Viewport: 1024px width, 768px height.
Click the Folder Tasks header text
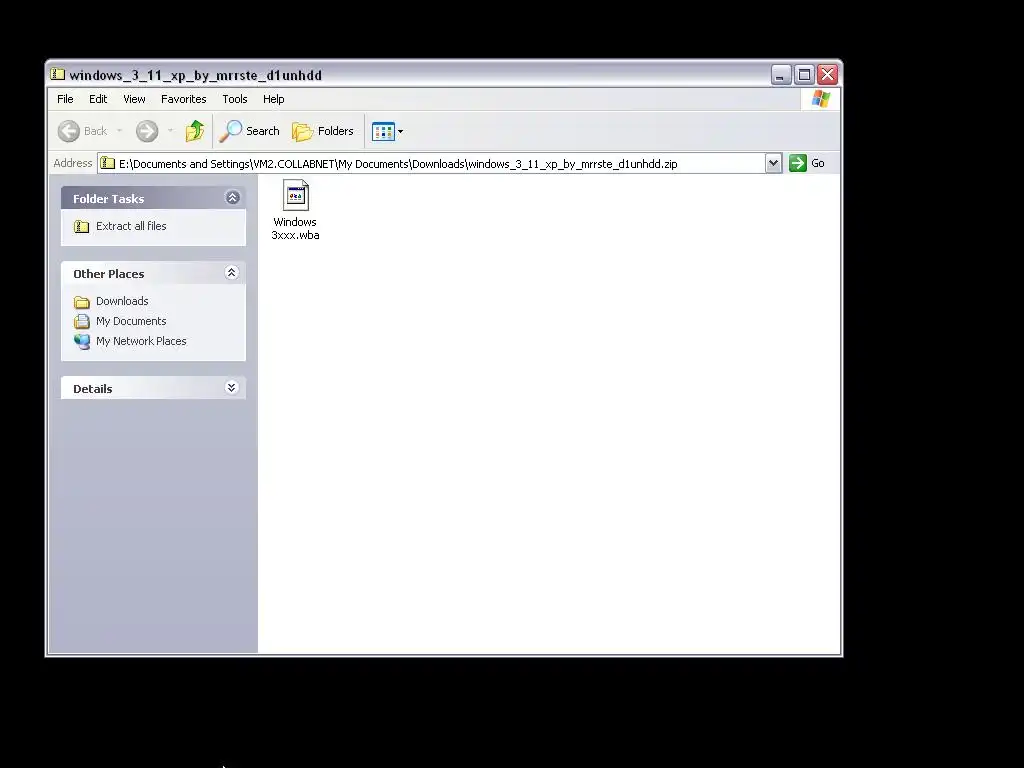coord(108,199)
